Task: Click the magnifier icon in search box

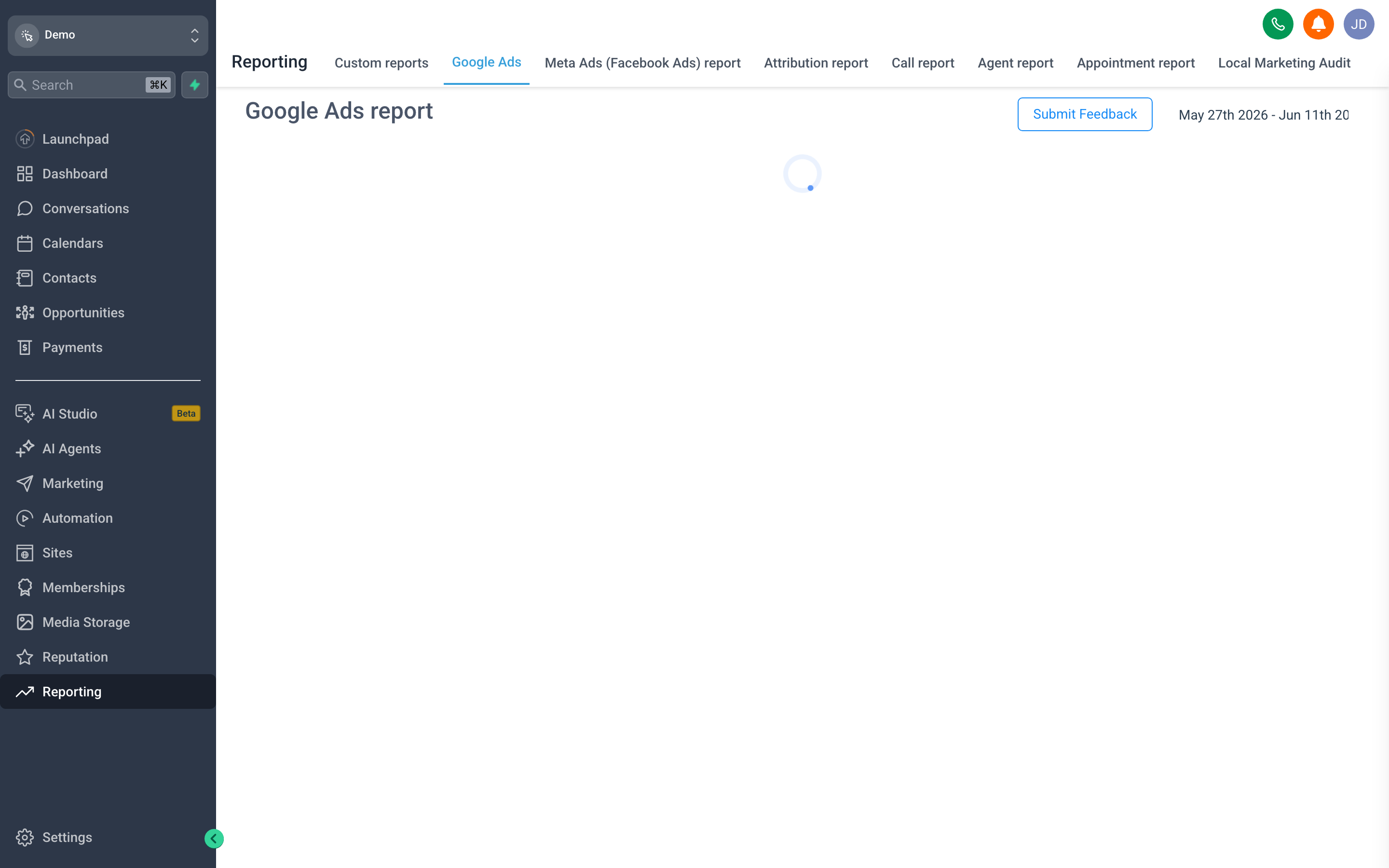Action: [20, 85]
